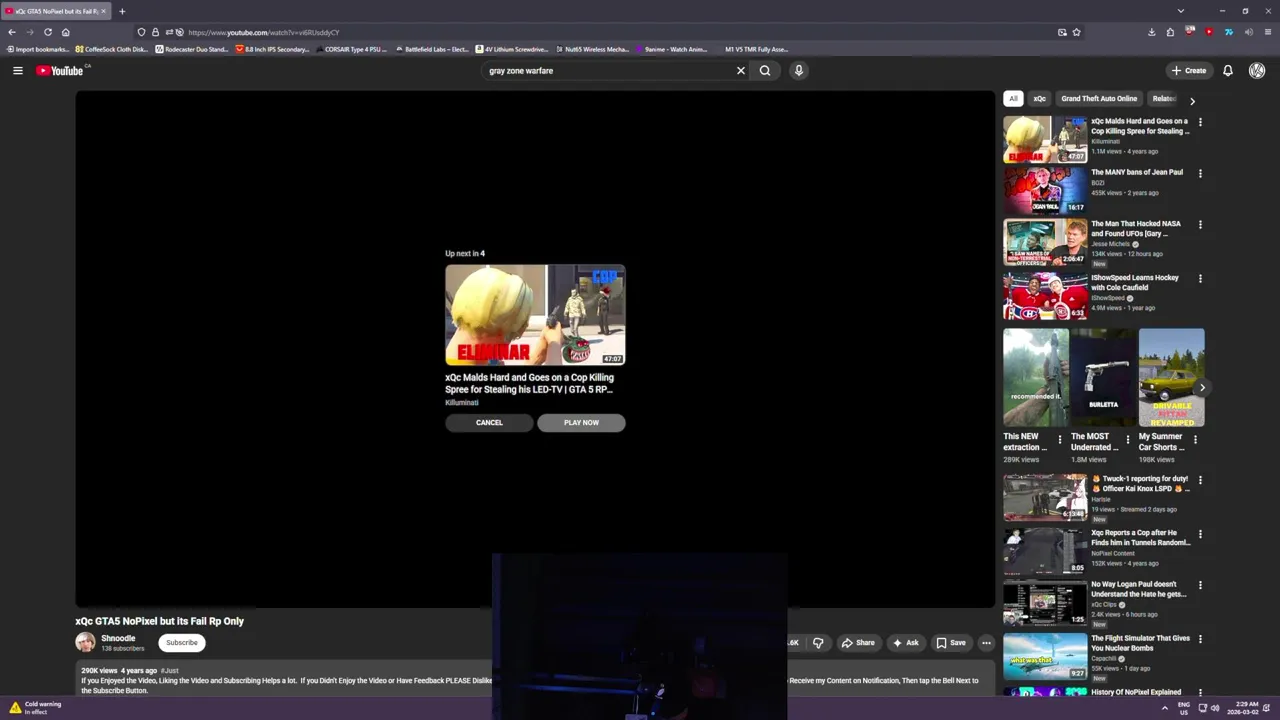The width and height of the screenshot is (1280, 720).
Task: Bookmark this page with the star icon
Action: (x=1076, y=32)
